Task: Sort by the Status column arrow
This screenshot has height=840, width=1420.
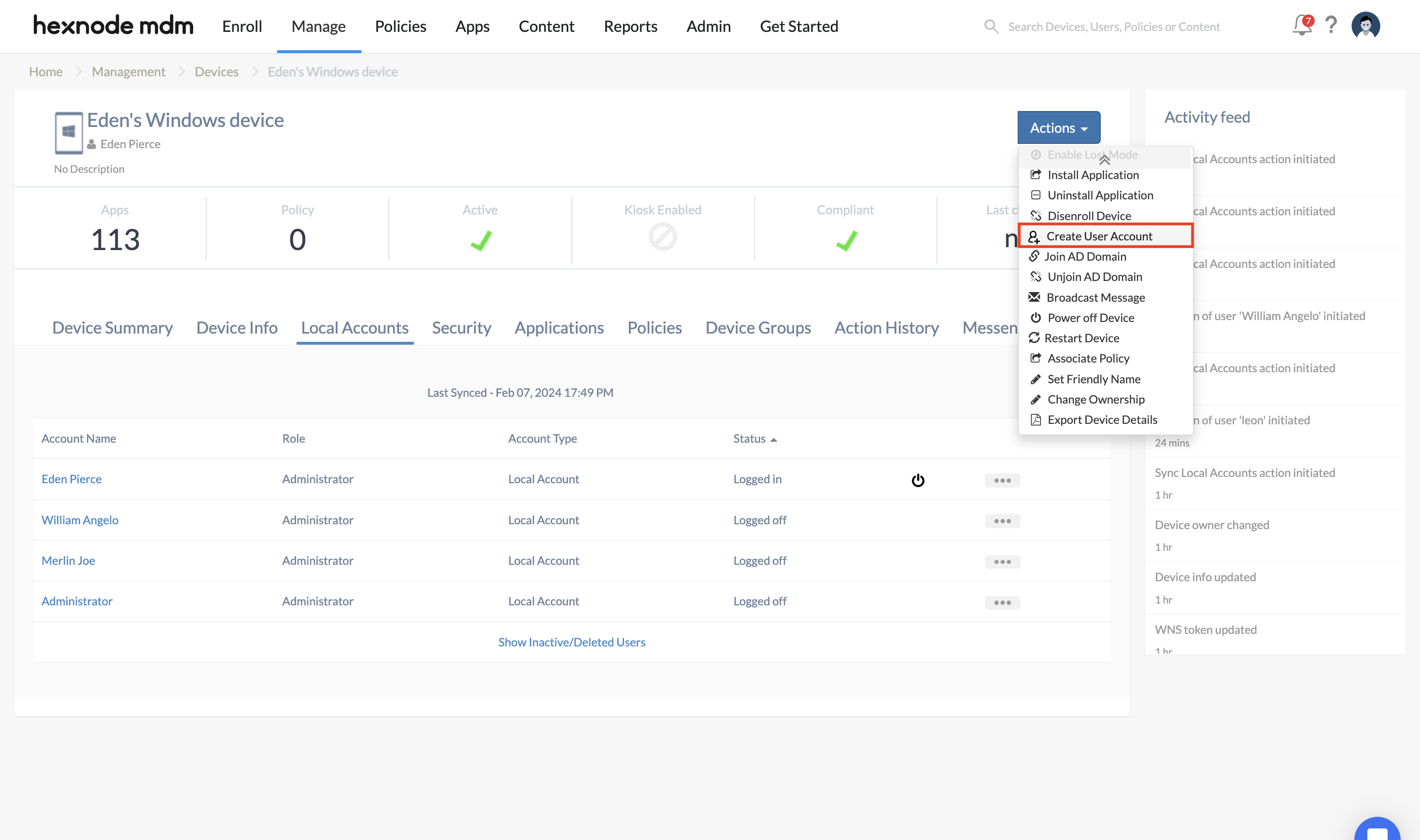Action: (x=773, y=439)
